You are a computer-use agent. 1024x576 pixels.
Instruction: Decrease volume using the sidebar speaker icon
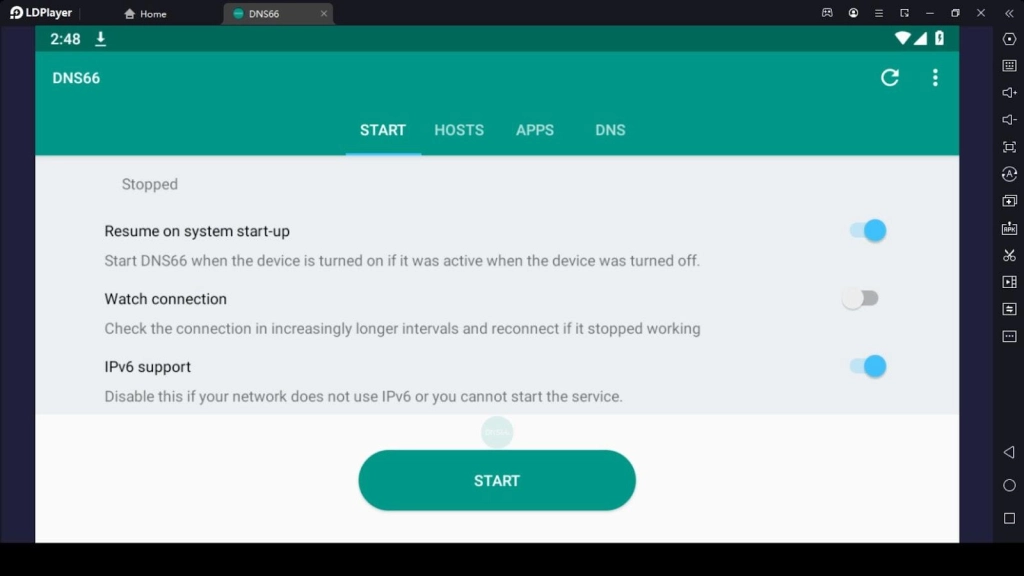[1009, 120]
